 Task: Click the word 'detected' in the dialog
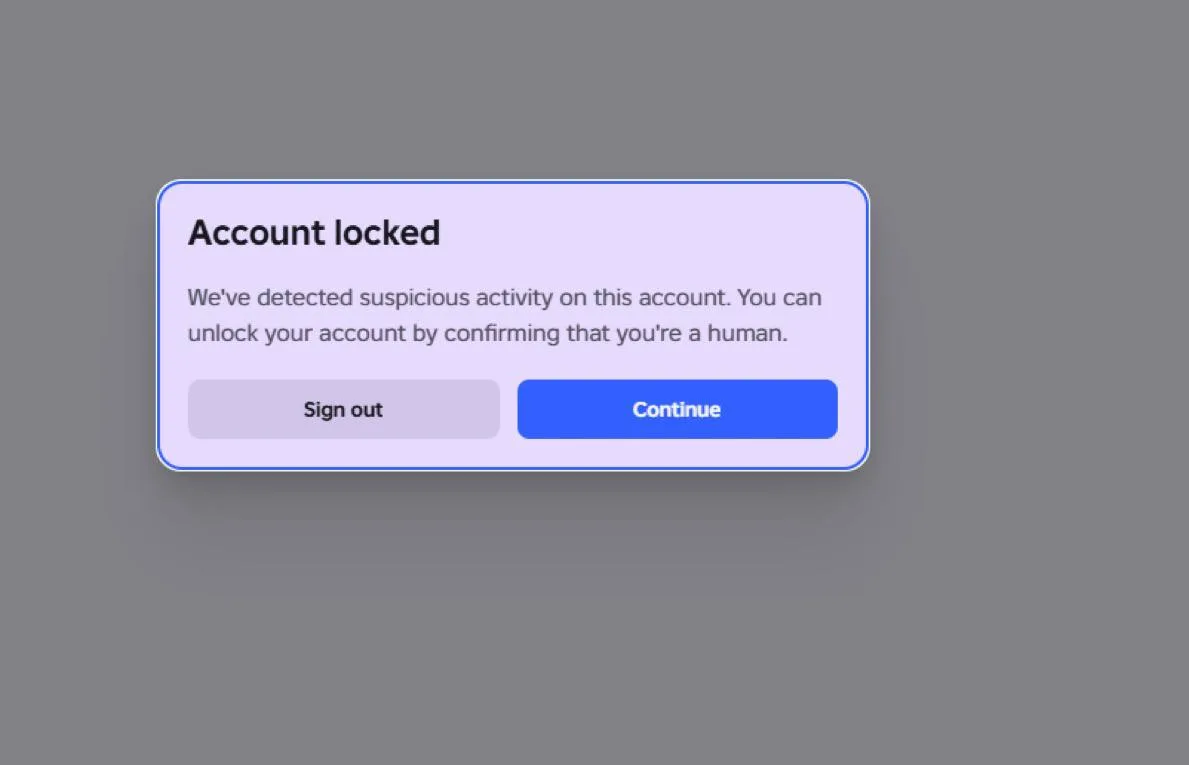pos(305,297)
